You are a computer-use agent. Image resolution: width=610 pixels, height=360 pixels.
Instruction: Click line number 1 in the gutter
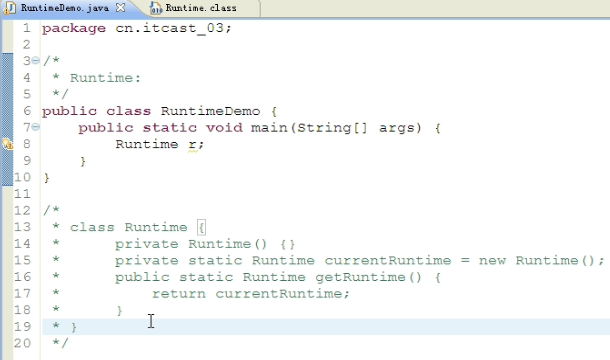(26, 28)
